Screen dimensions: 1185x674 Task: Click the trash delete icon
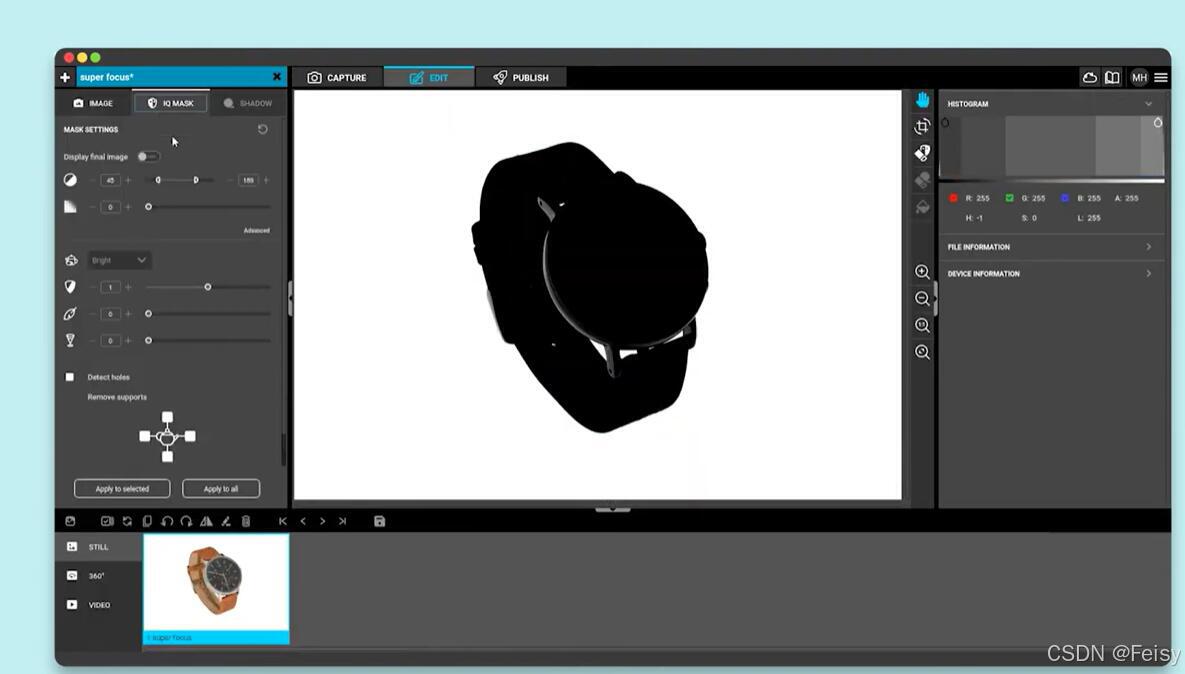pos(246,521)
